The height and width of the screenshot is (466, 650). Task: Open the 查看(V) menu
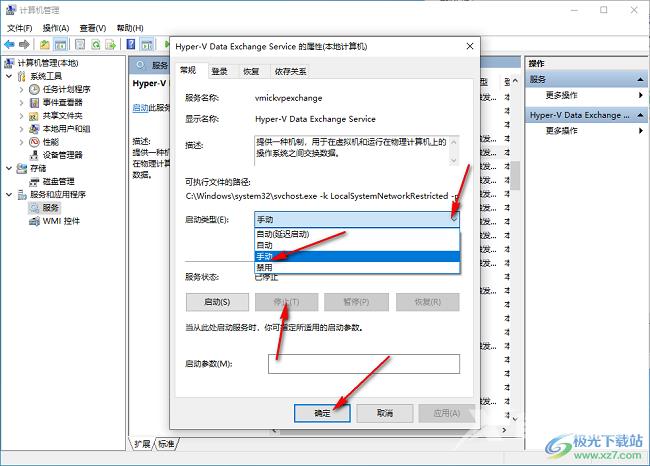click(x=92, y=28)
